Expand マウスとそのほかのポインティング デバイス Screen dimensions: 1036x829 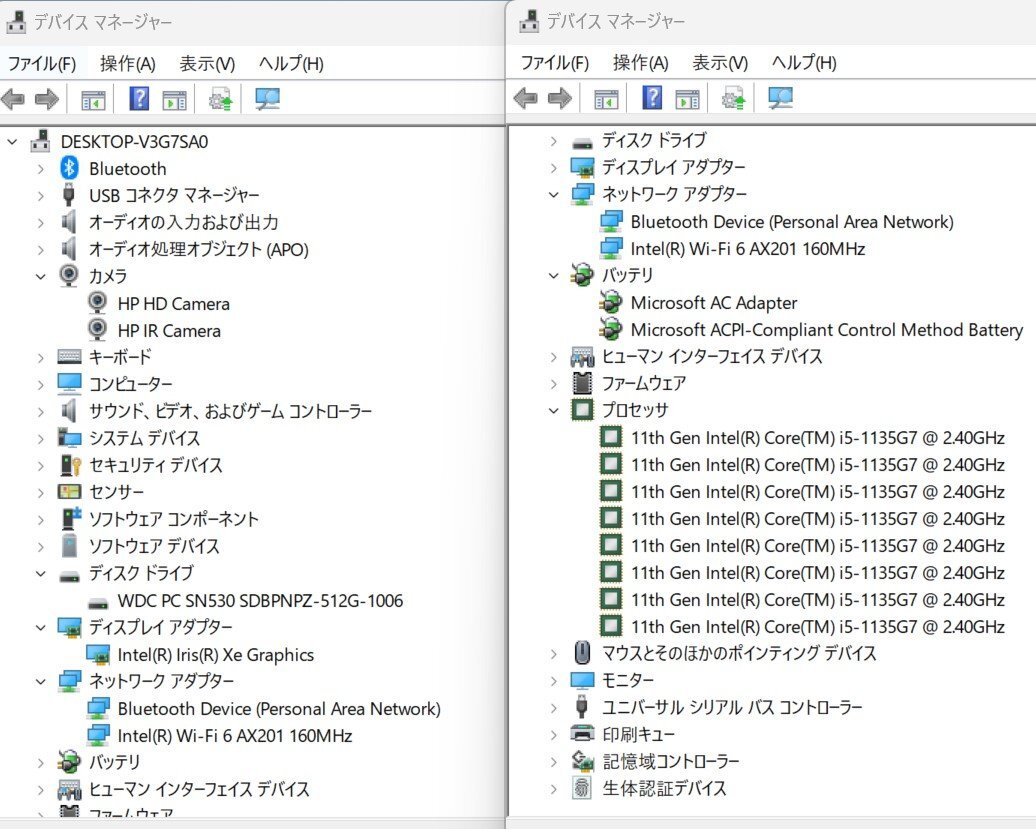(553, 653)
